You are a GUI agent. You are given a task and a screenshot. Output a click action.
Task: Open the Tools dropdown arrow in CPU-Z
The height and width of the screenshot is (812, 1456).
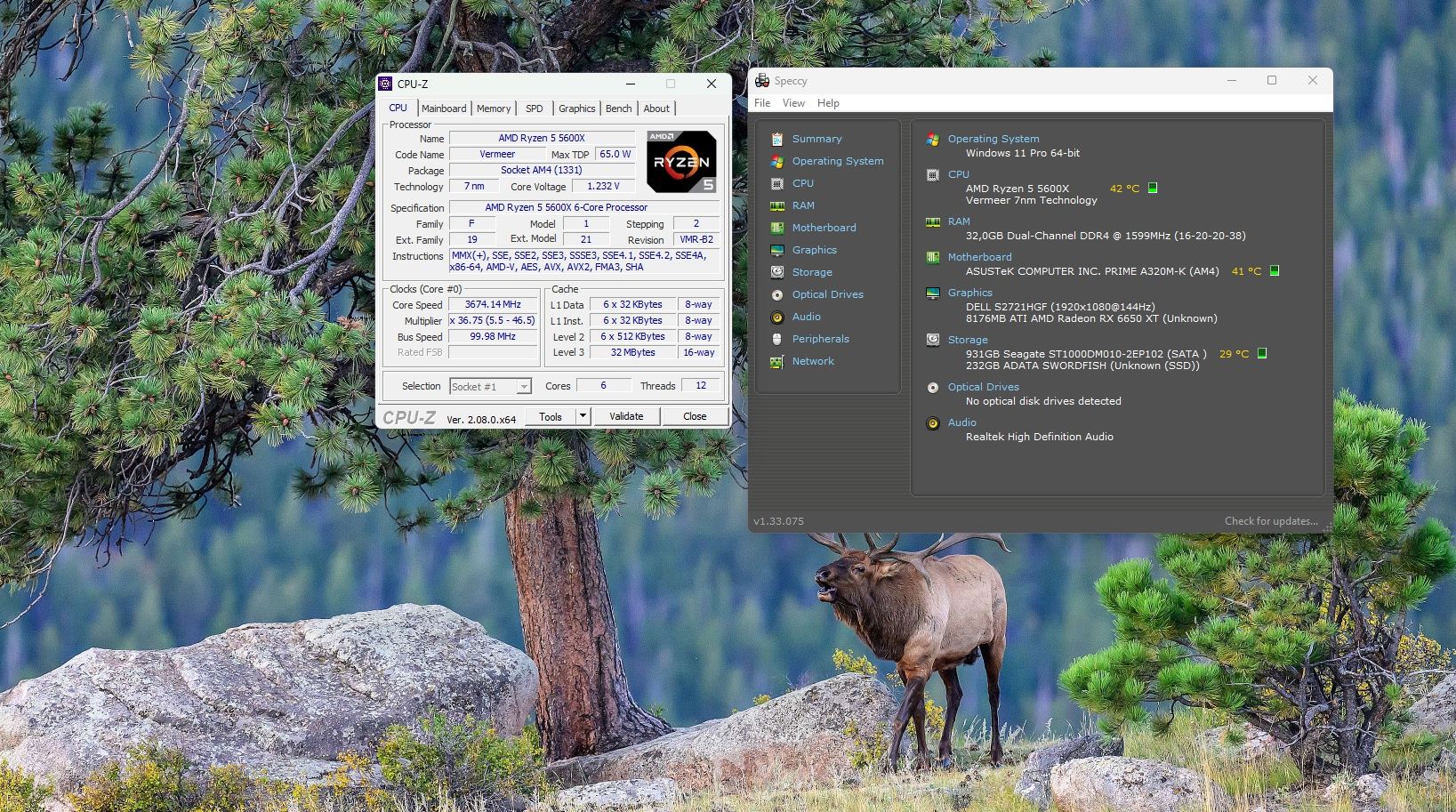[x=583, y=416]
